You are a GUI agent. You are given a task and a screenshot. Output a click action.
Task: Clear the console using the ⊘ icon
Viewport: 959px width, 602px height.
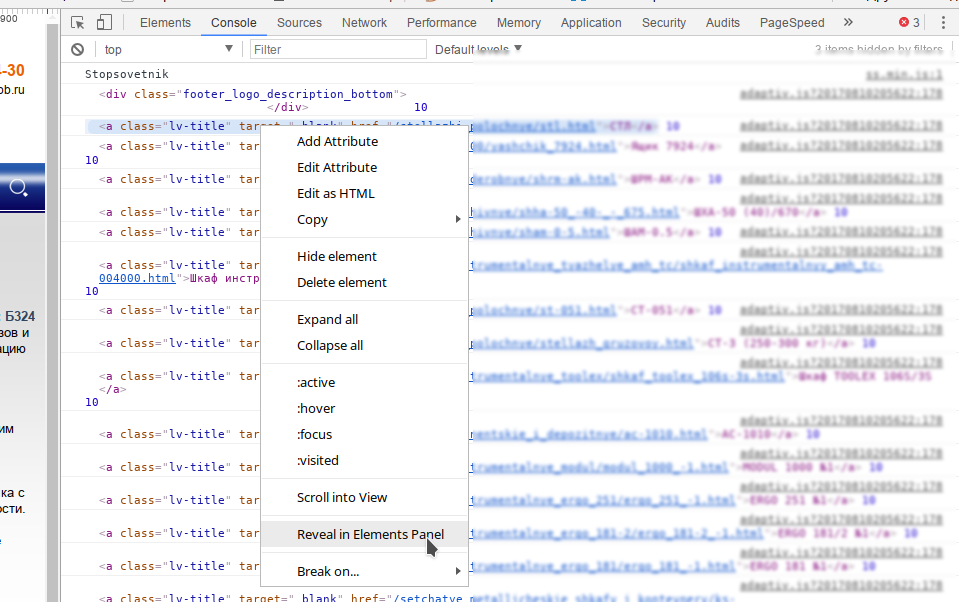coord(77,49)
